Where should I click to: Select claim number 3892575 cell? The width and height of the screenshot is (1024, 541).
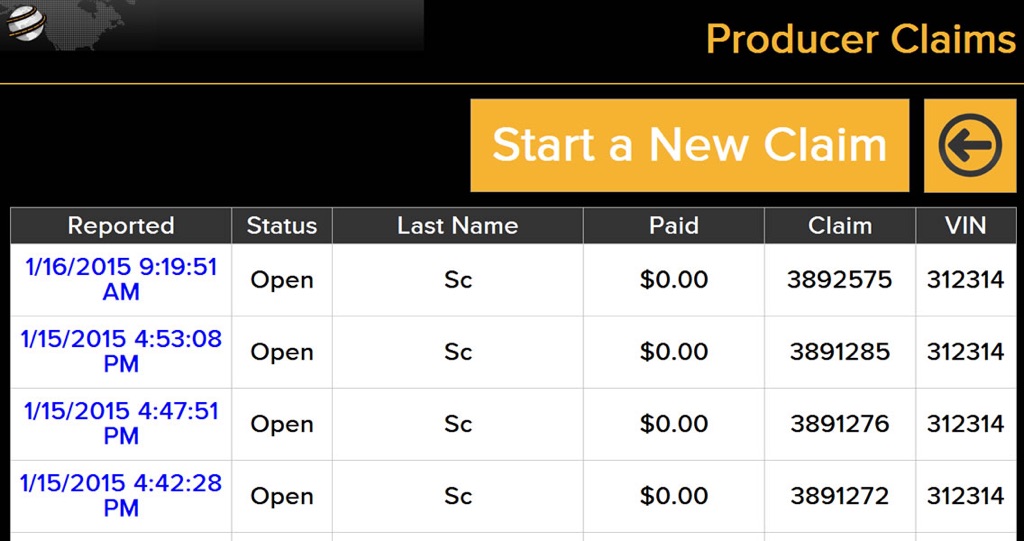click(840, 280)
